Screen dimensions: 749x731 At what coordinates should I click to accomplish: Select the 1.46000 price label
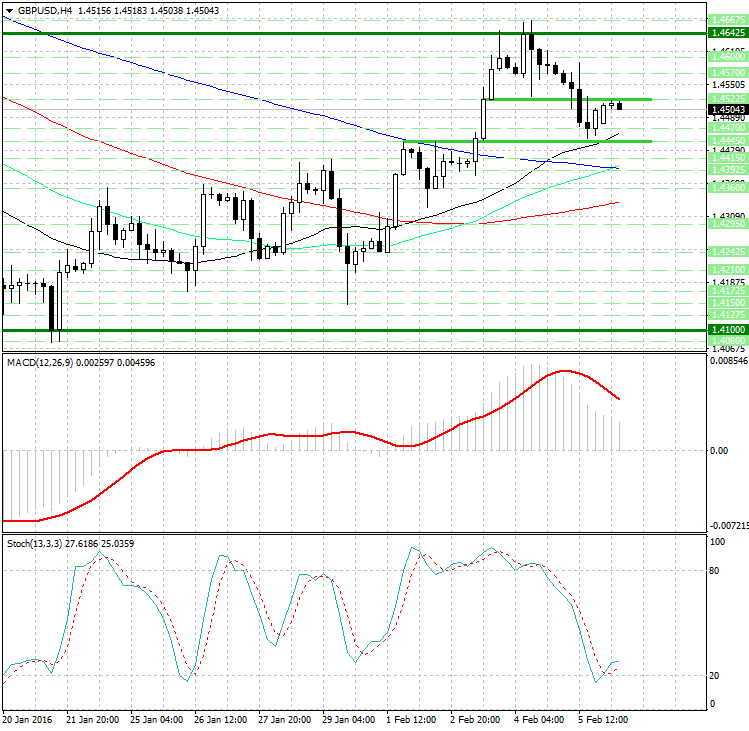(x=728, y=56)
